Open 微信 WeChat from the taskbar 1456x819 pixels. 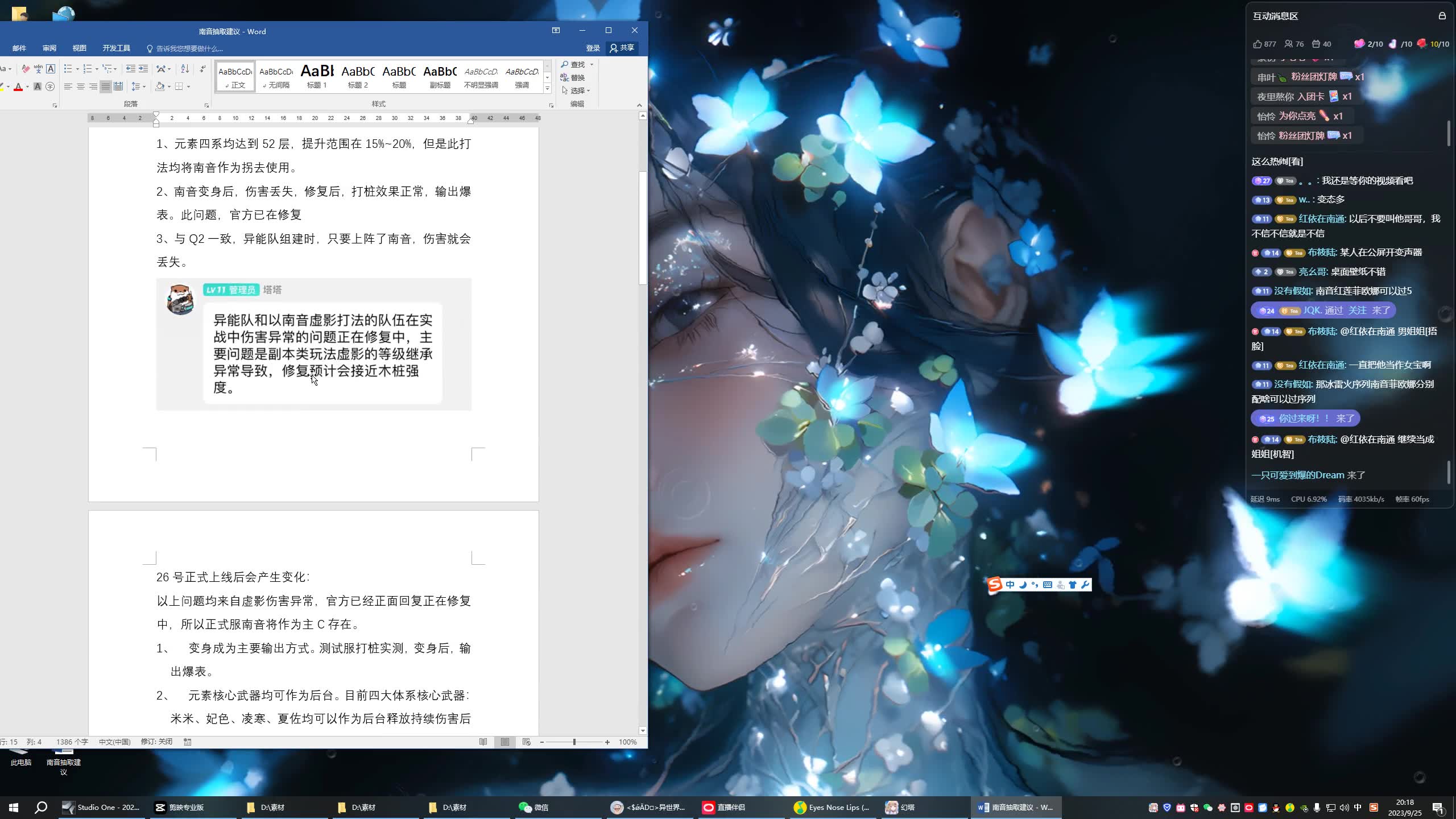[x=557, y=807]
